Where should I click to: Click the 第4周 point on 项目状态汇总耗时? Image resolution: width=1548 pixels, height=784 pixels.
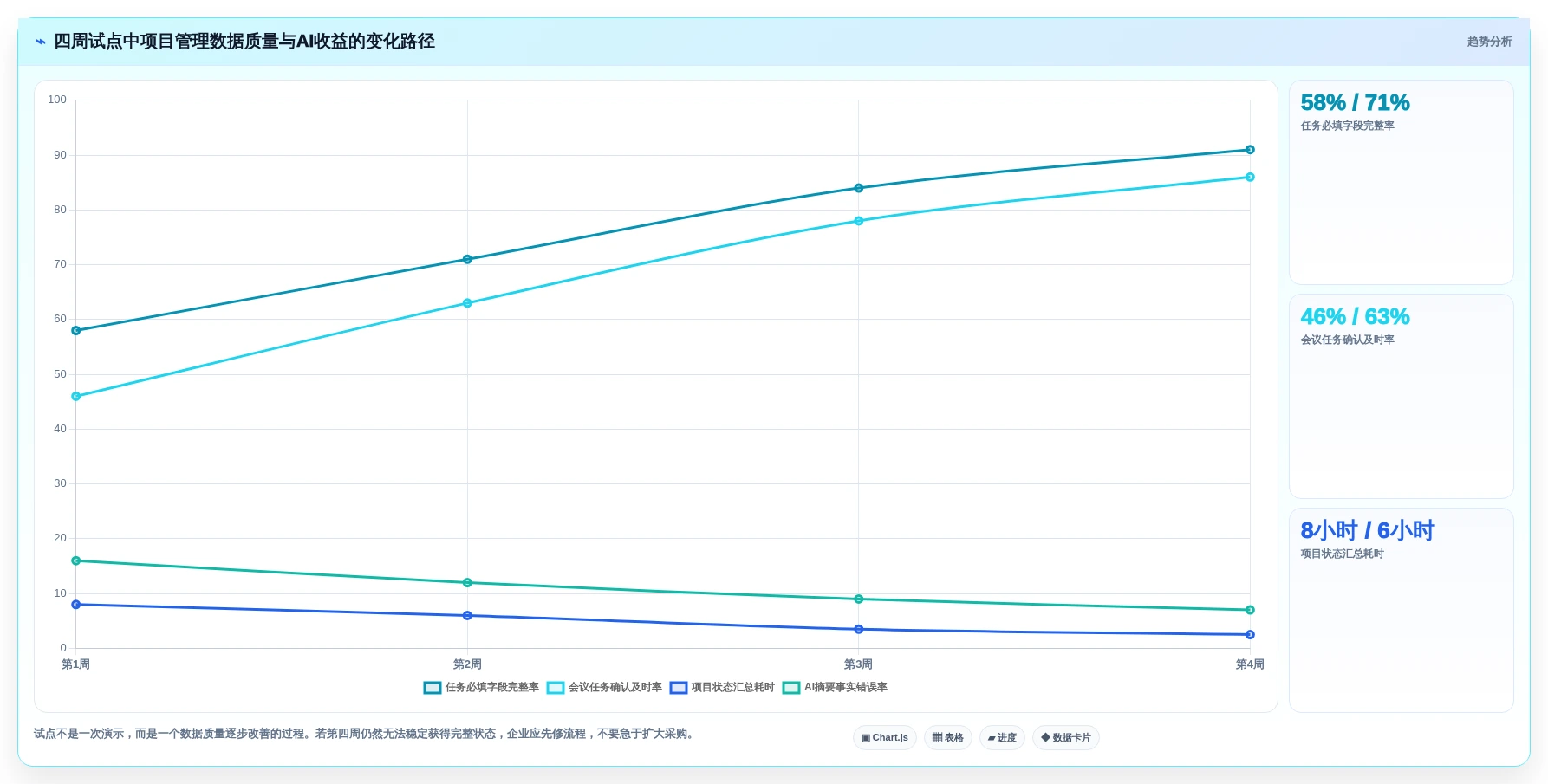1250,635
